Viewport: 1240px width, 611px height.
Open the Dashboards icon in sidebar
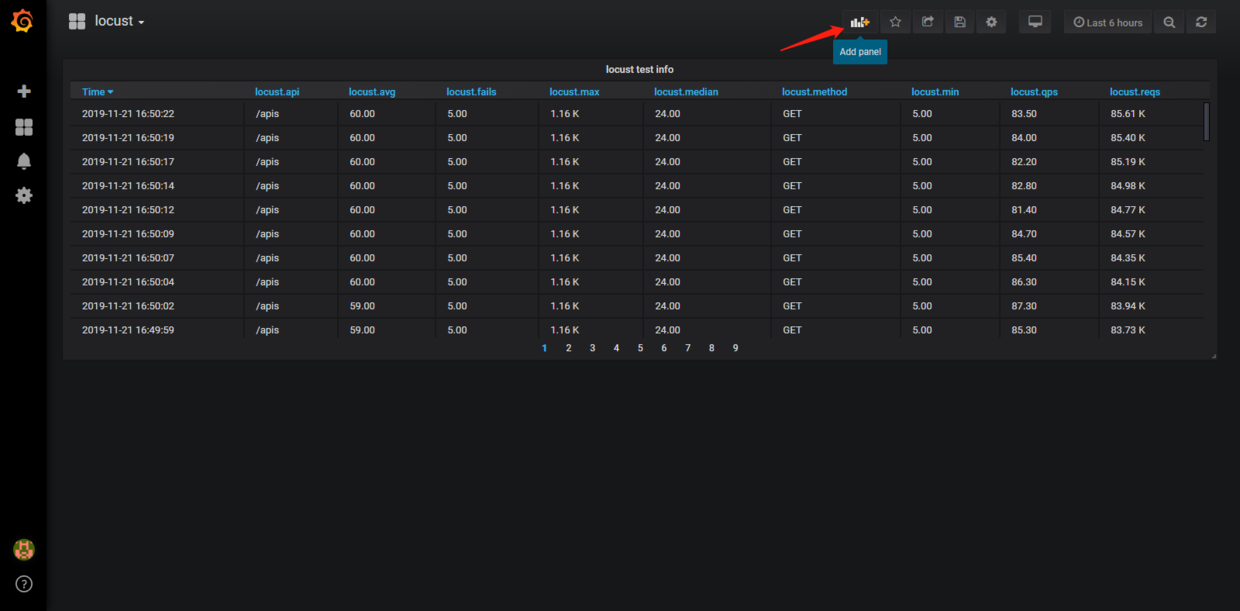[x=24, y=127]
